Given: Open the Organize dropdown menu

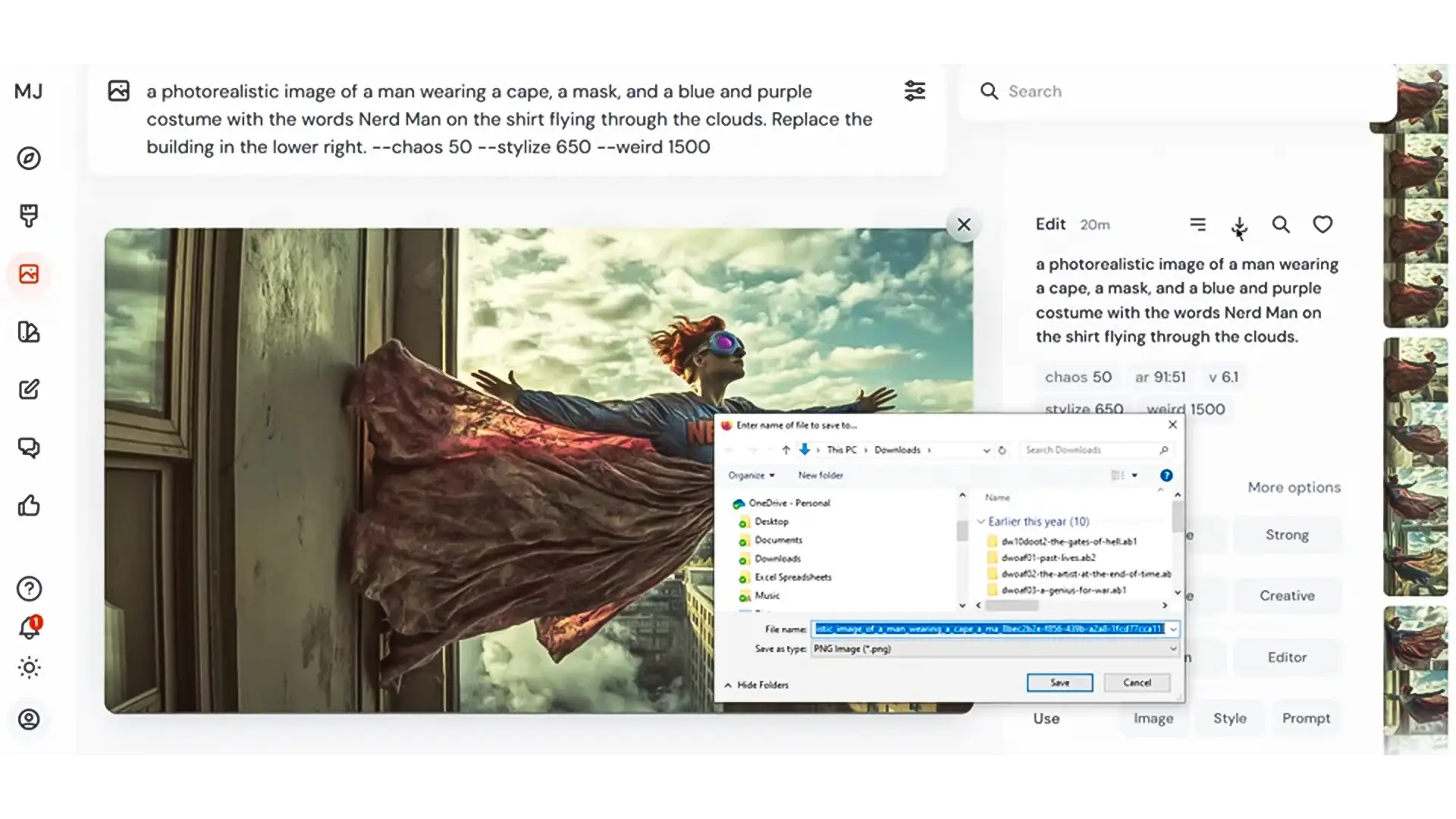Looking at the screenshot, I should 751,475.
